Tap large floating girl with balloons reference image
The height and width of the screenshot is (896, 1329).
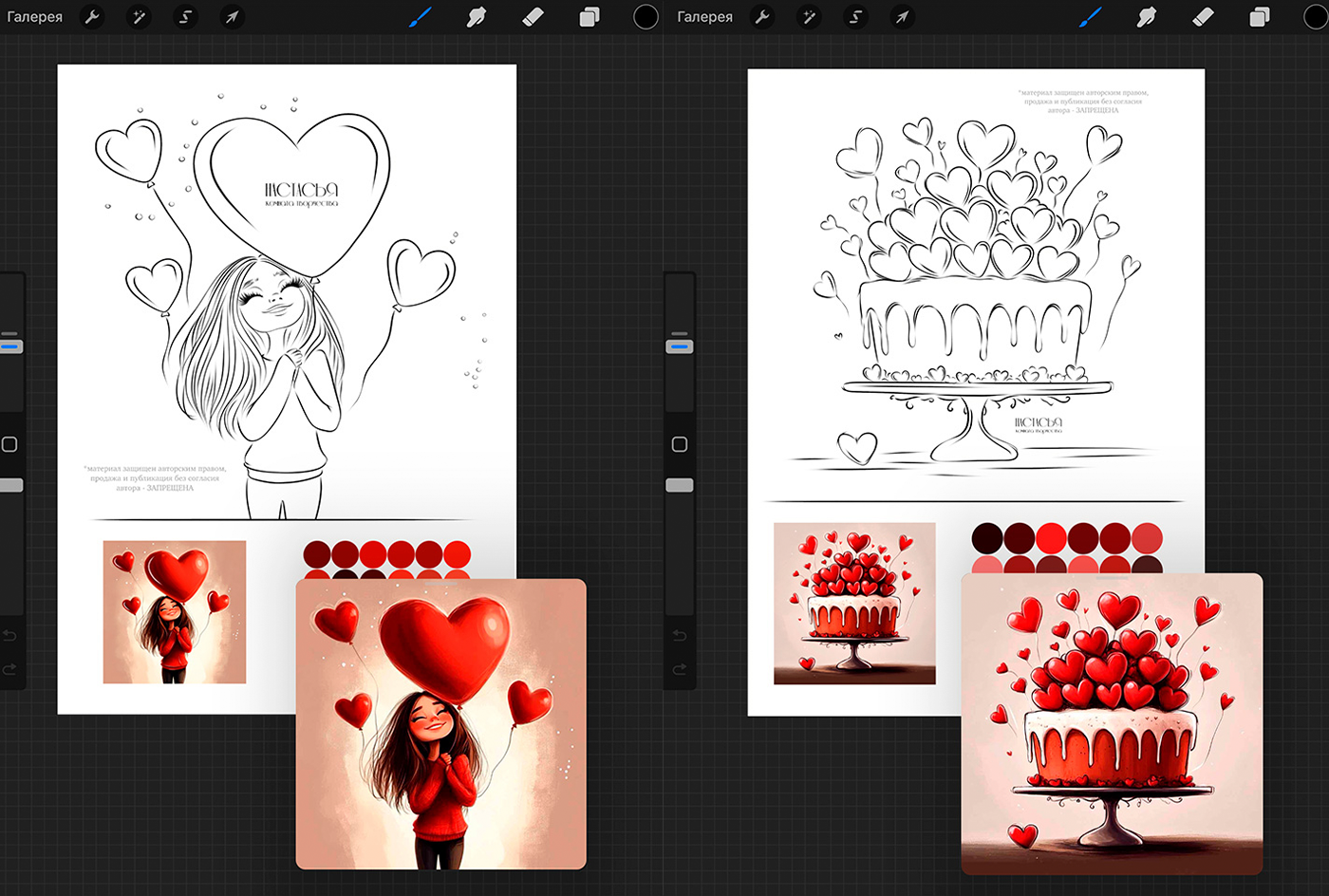coord(440,723)
